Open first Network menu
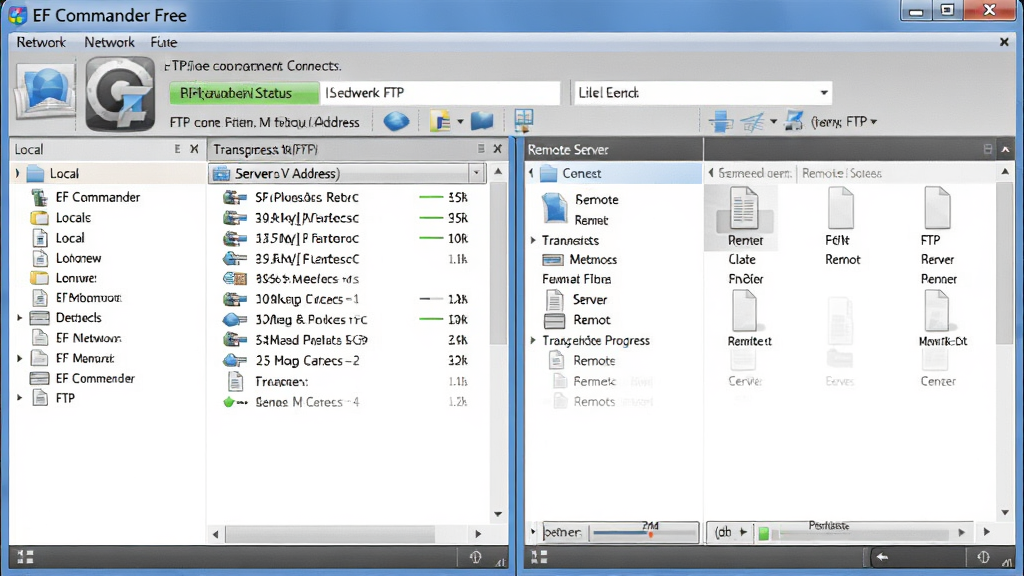The width and height of the screenshot is (1024, 576). tap(41, 42)
